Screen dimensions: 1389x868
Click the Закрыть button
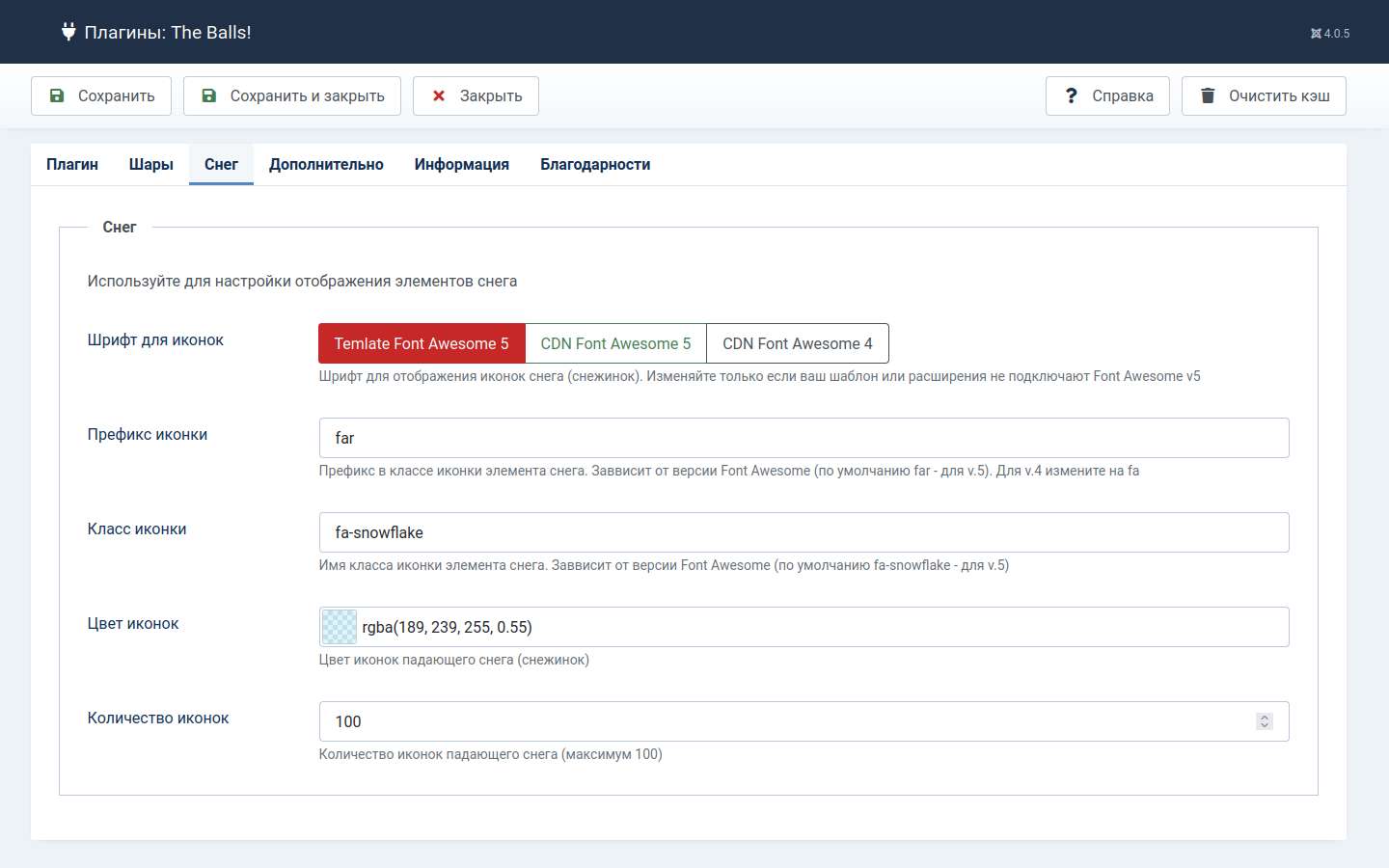[476, 95]
